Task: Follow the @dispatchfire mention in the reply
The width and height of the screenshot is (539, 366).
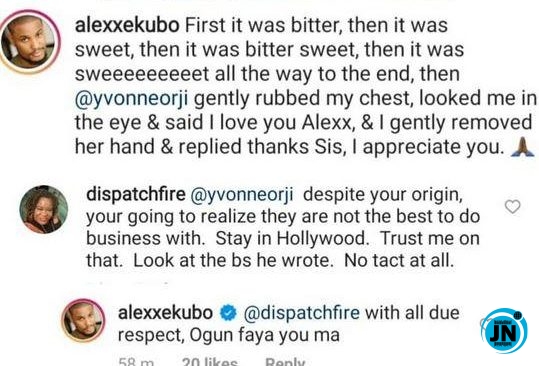Action: pyautogui.click(x=301, y=313)
